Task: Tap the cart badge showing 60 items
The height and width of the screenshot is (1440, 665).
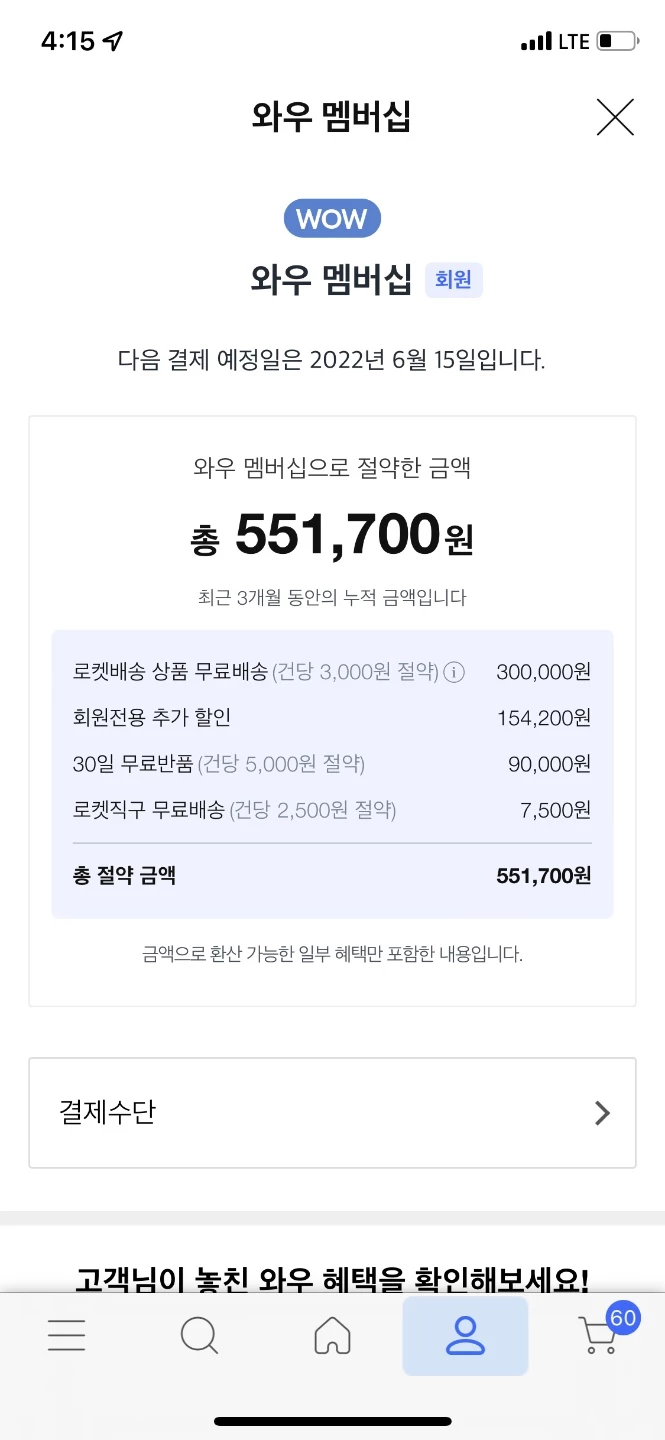Action: tap(621, 1318)
